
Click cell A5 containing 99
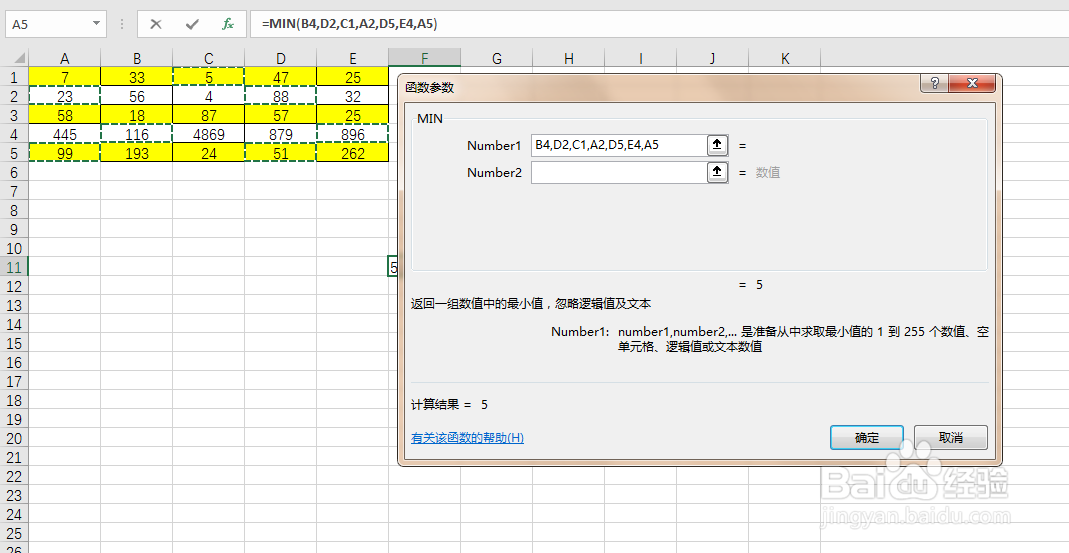click(x=65, y=153)
